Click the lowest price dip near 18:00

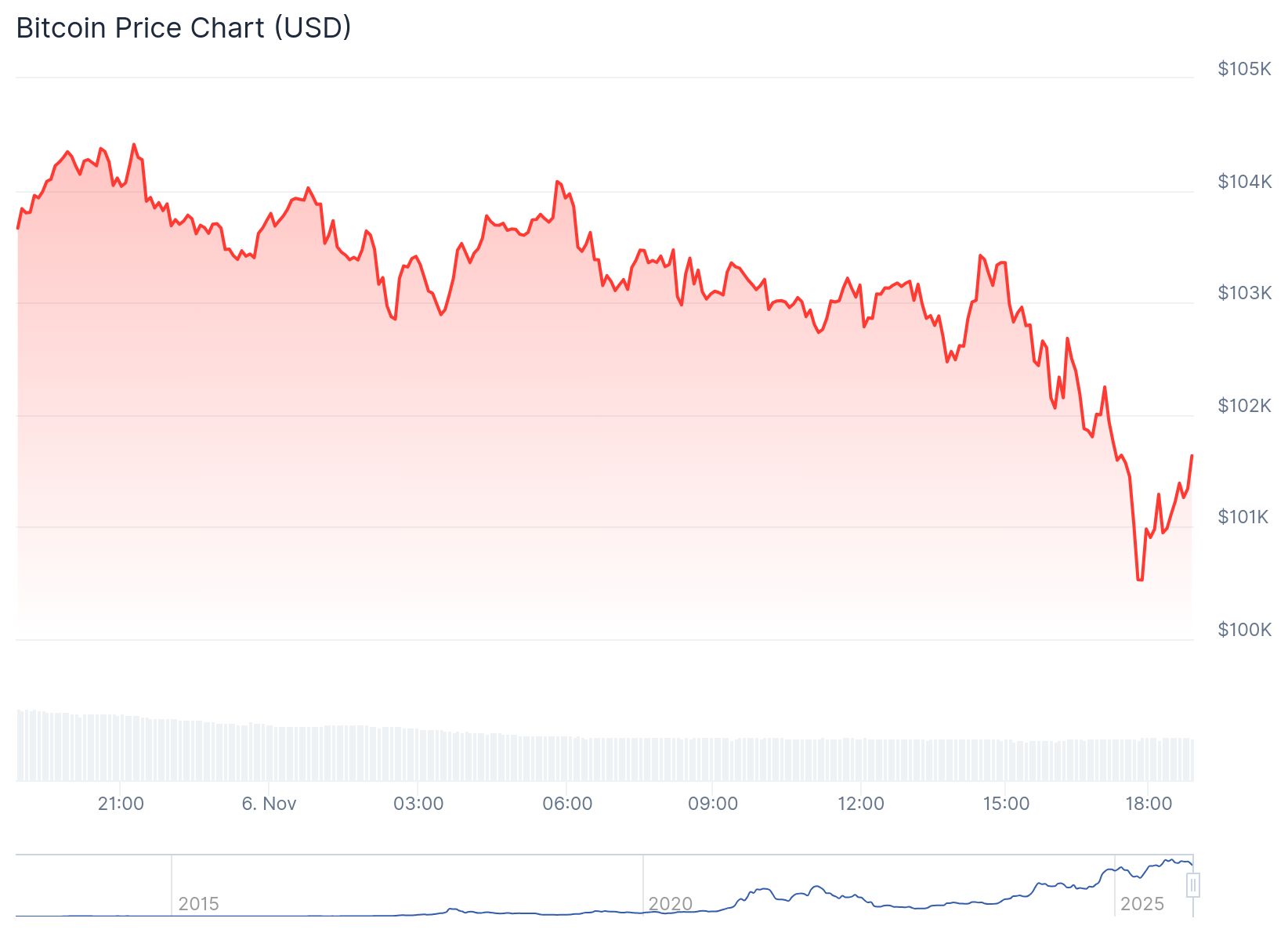coord(1139,580)
